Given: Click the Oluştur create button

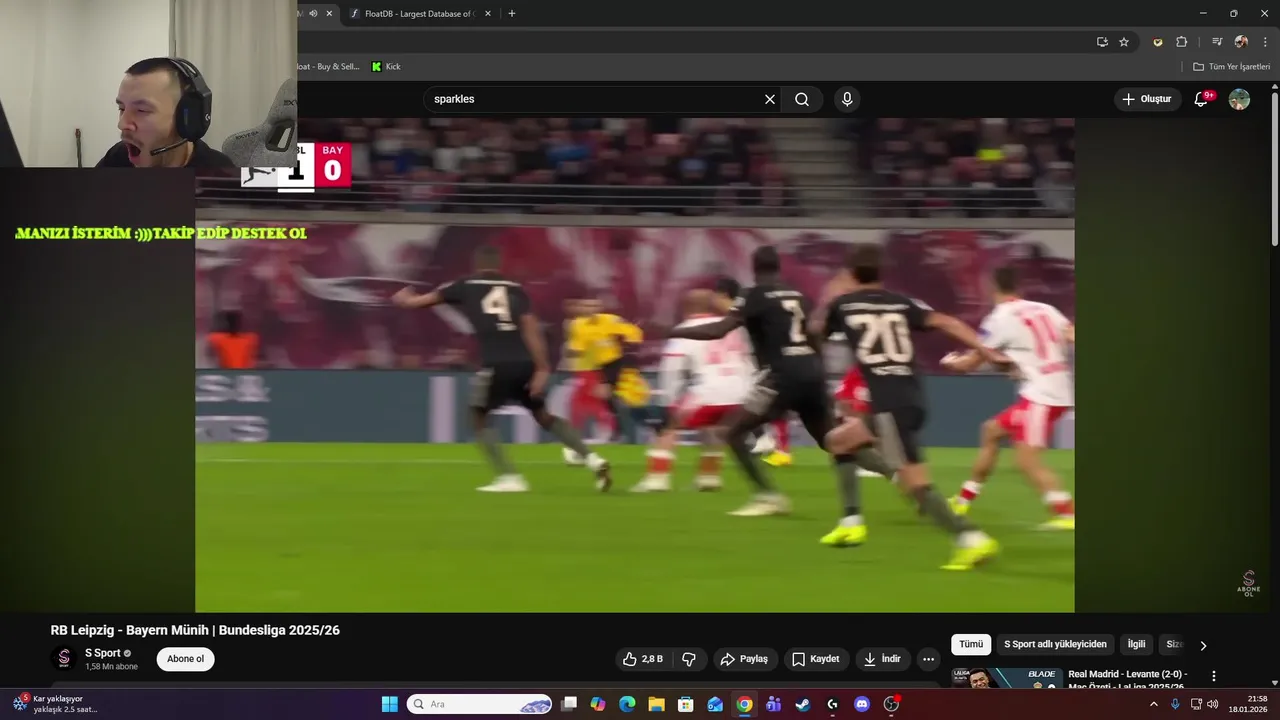Looking at the screenshot, I should tap(1147, 99).
